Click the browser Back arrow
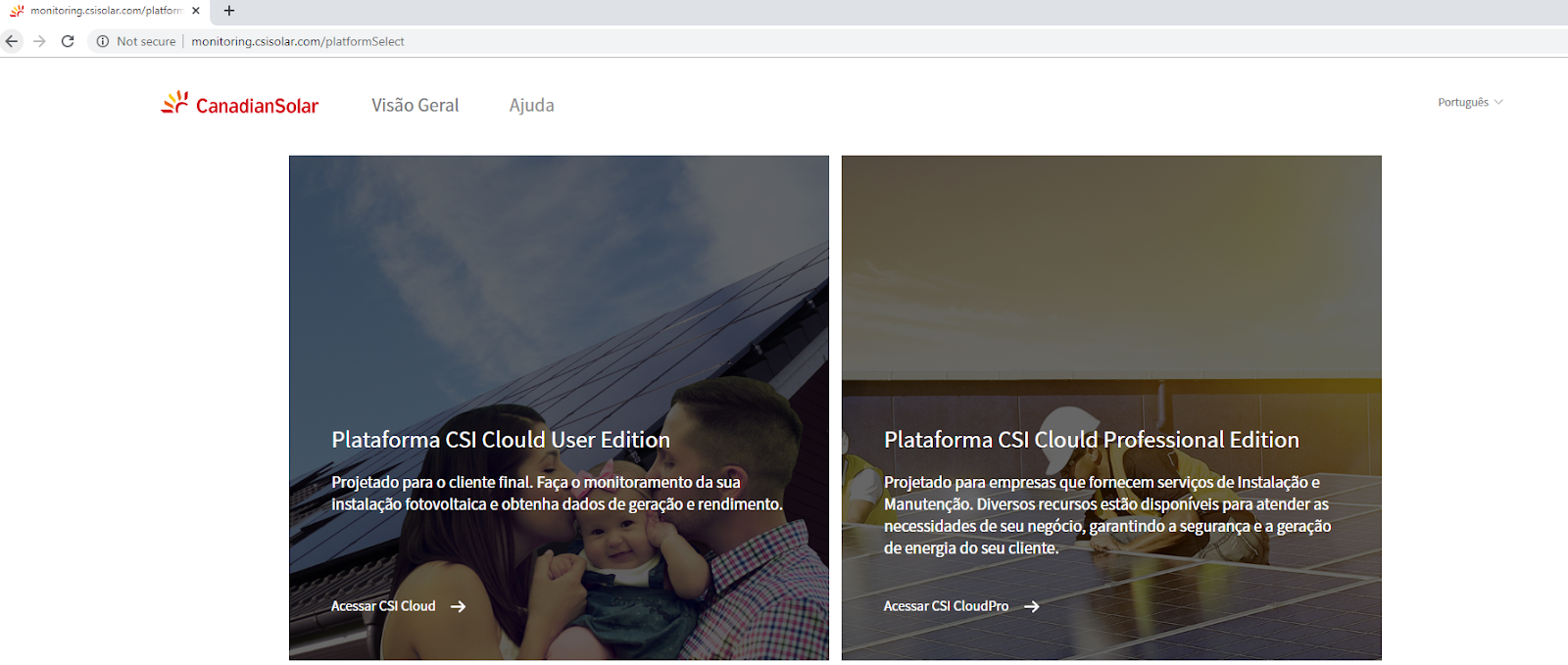This screenshot has width=1568, height=665. 12,41
